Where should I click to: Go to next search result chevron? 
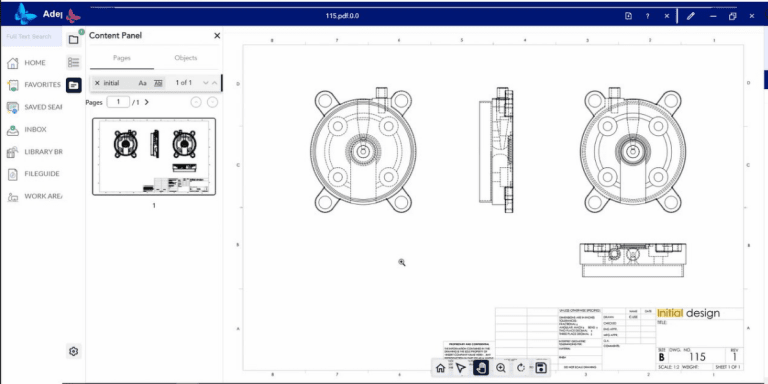click(x=206, y=83)
